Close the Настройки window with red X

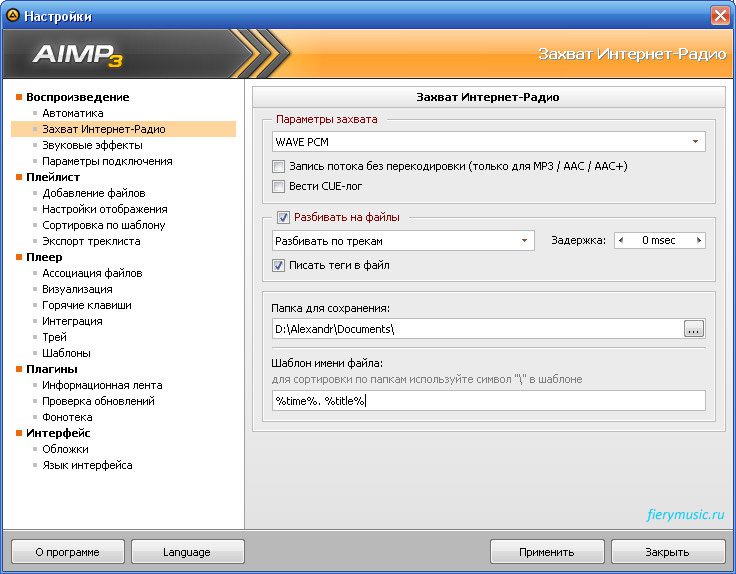[x=721, y=15]
